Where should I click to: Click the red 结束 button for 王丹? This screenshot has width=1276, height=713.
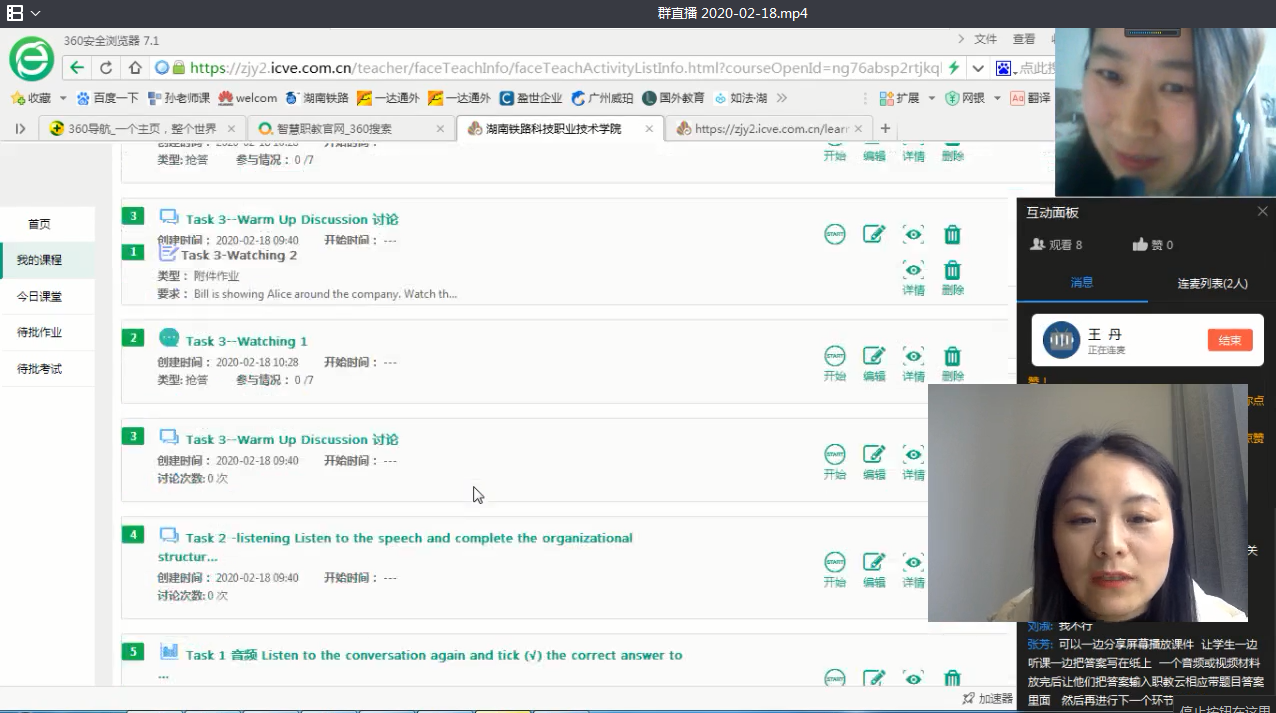1230,340
